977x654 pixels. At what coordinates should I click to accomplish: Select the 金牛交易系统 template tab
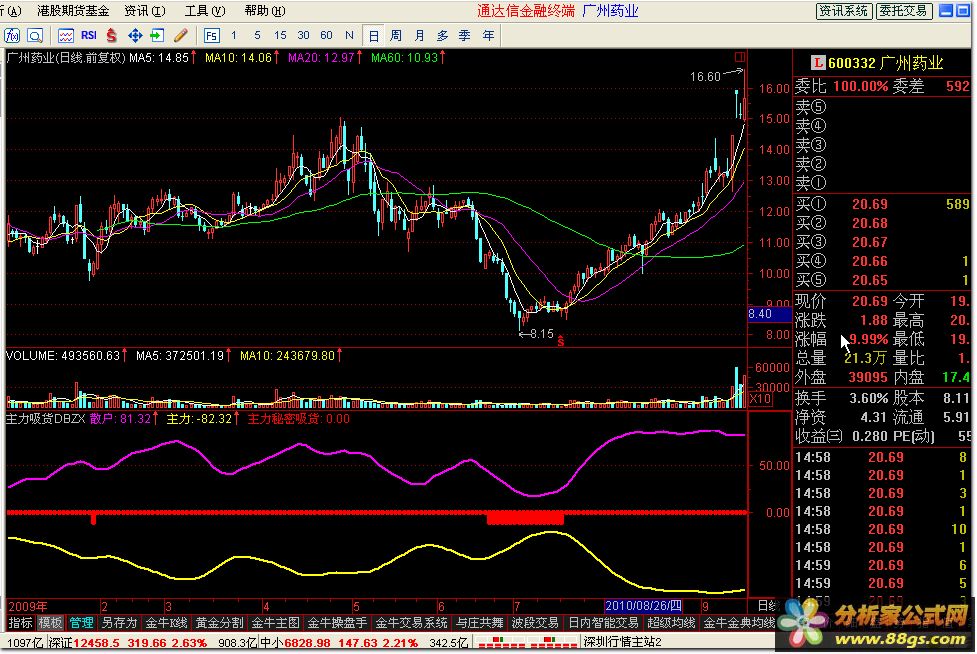pyautogui.click(x=411, y=622)
